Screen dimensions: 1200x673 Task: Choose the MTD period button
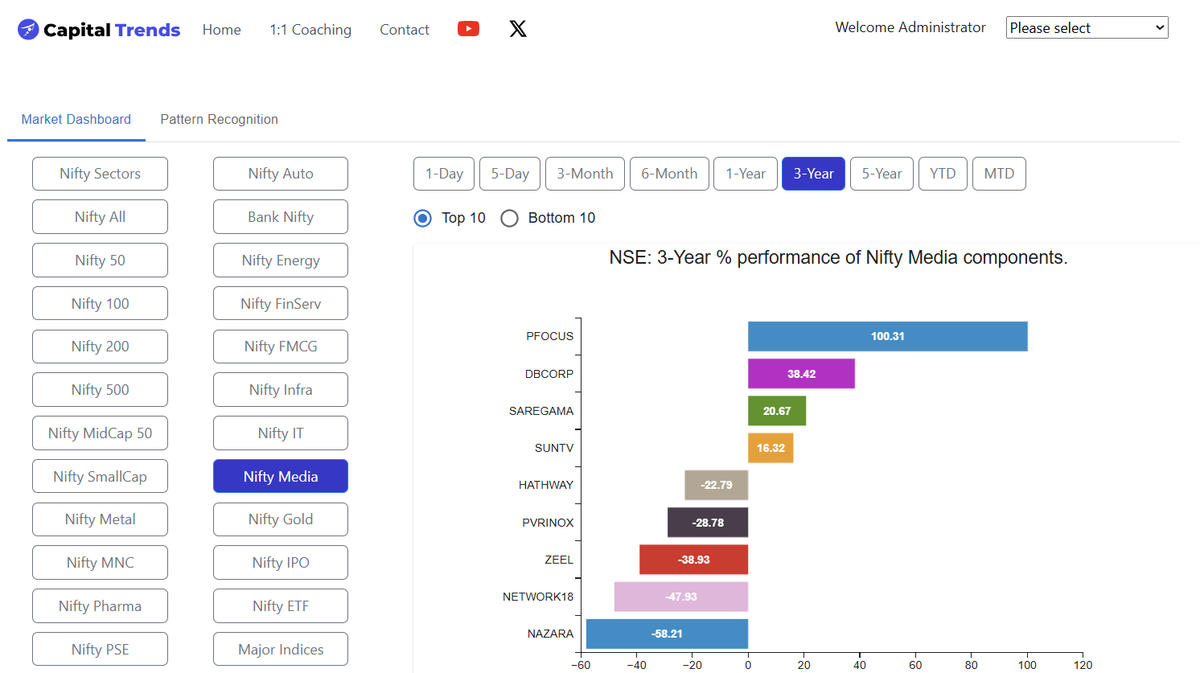click(999, 174)
